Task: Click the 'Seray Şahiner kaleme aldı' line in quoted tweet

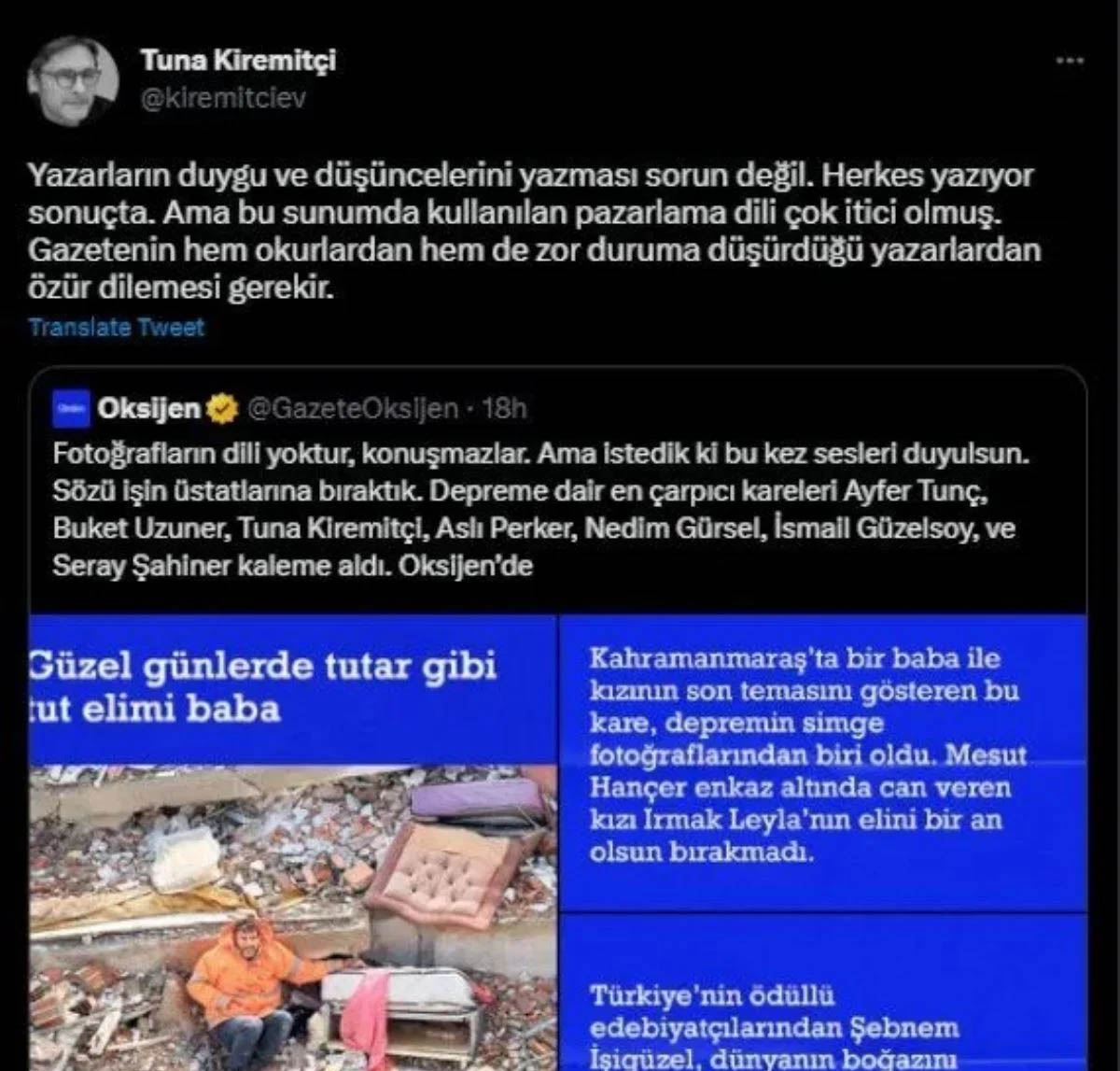Action: 292,565
